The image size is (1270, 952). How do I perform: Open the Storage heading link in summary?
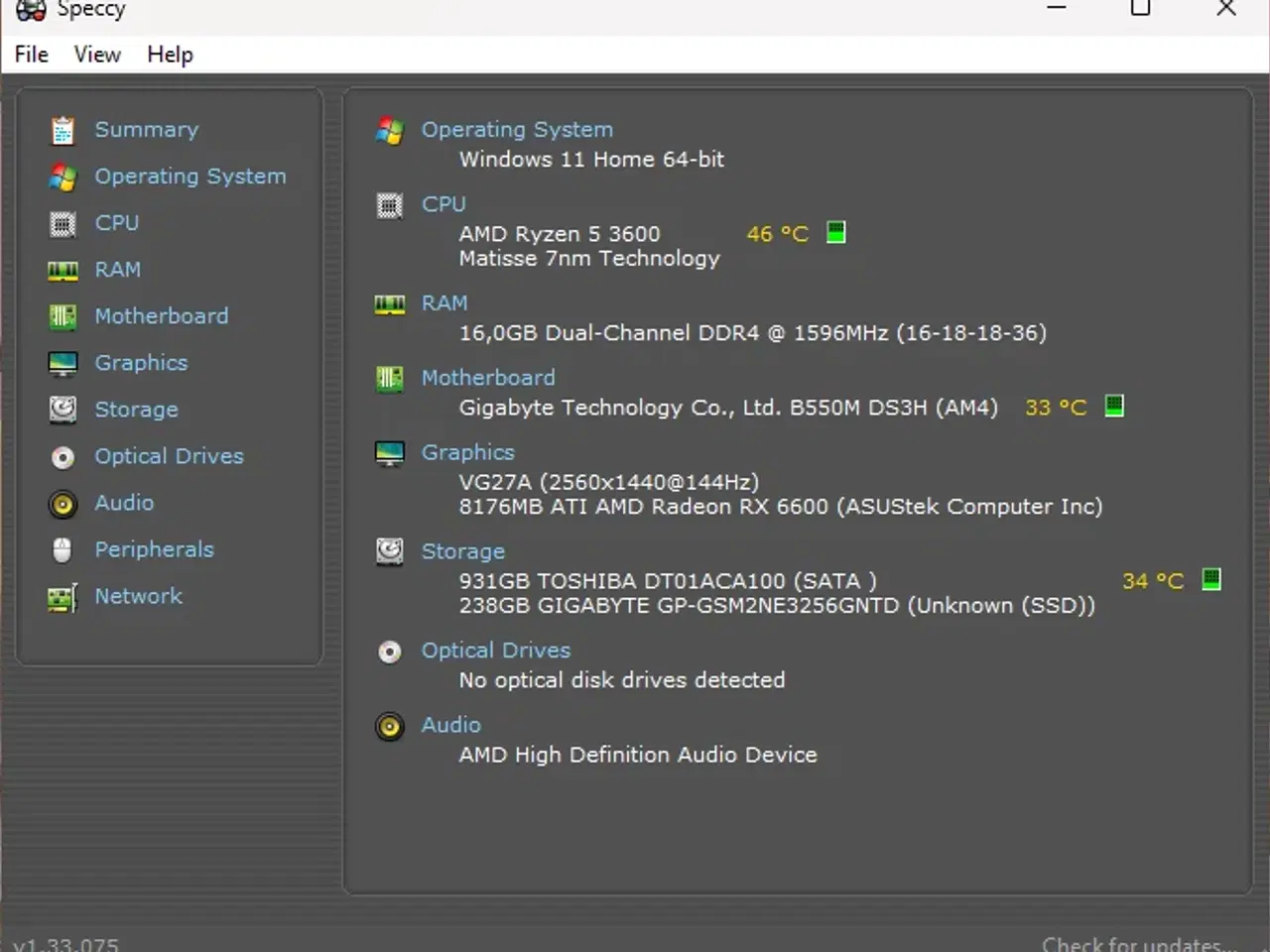462,551
